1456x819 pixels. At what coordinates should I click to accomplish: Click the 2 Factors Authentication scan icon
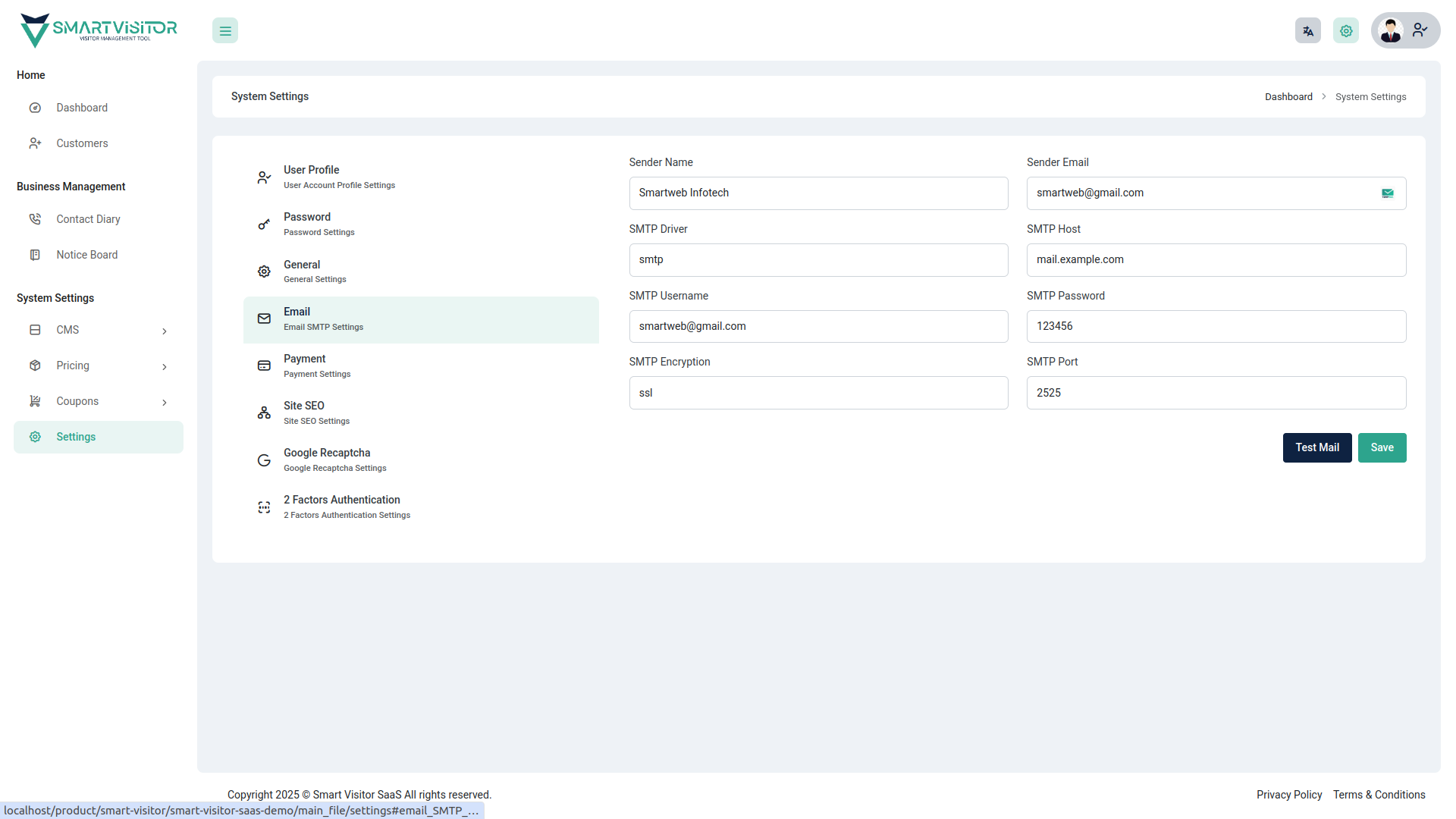point(263,507)
